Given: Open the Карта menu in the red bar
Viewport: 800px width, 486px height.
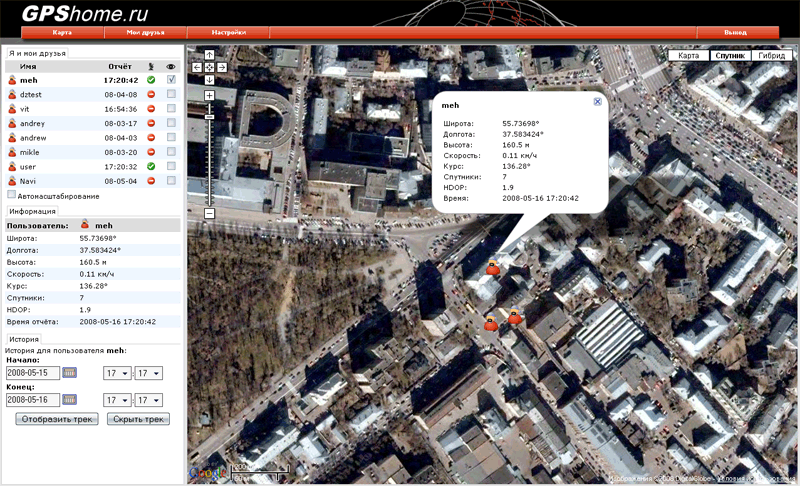Looking at the screenshot, I should [x=62, y=32].
